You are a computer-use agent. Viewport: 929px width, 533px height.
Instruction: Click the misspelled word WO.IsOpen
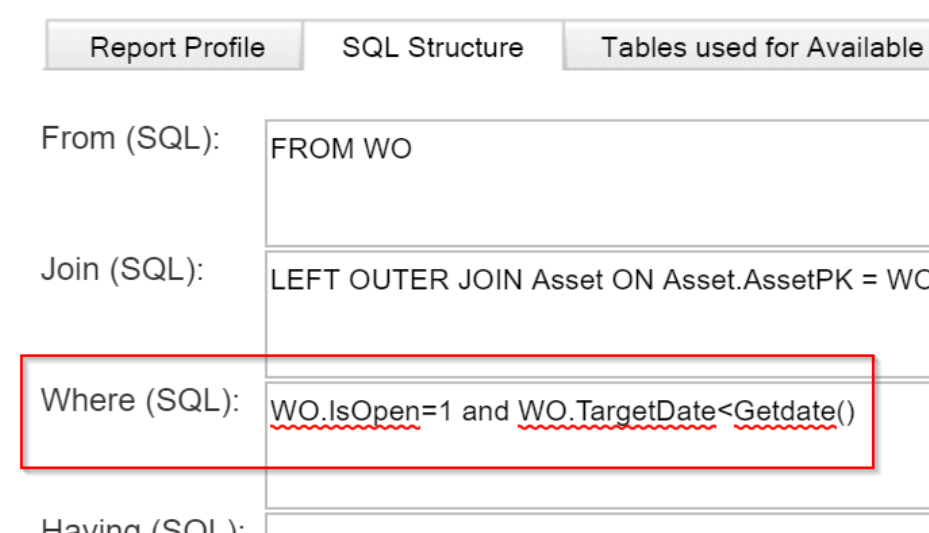click(x=345, y=411)
